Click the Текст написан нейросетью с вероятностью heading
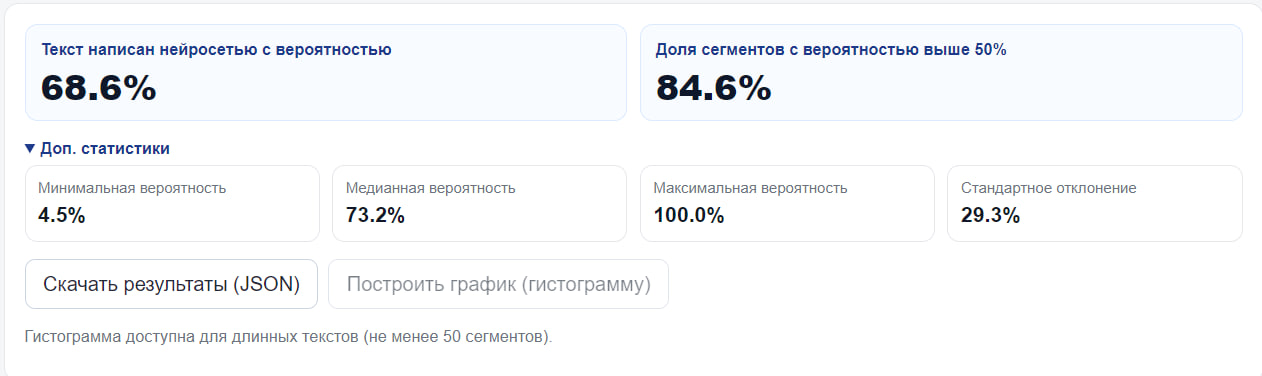Image resolution: width=1262 pixels, height=376 pixels. point(216,49)
